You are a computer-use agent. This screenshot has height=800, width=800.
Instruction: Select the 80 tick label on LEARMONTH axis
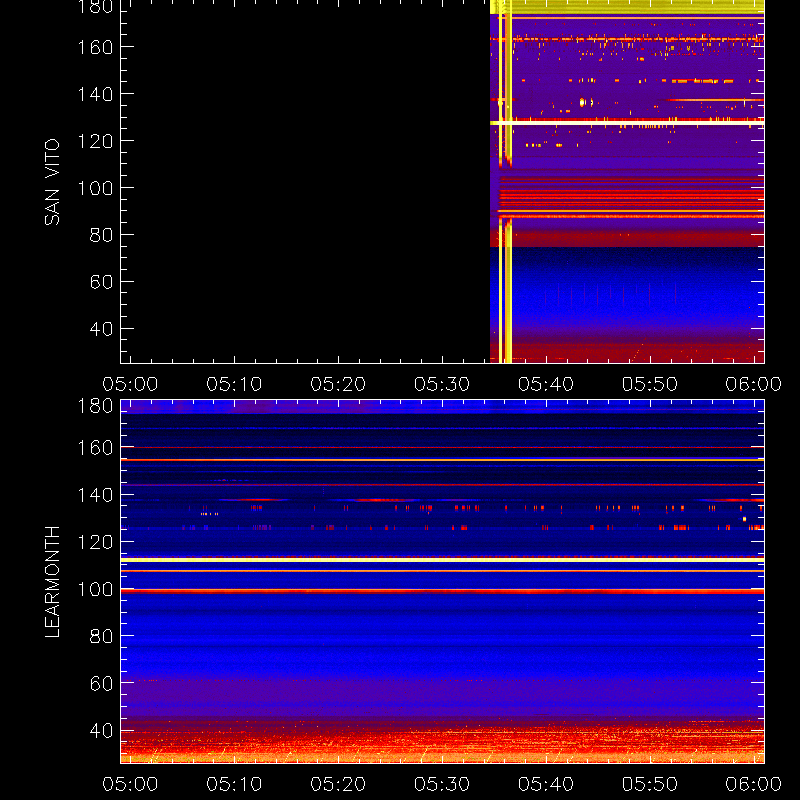tap(101, 636)
